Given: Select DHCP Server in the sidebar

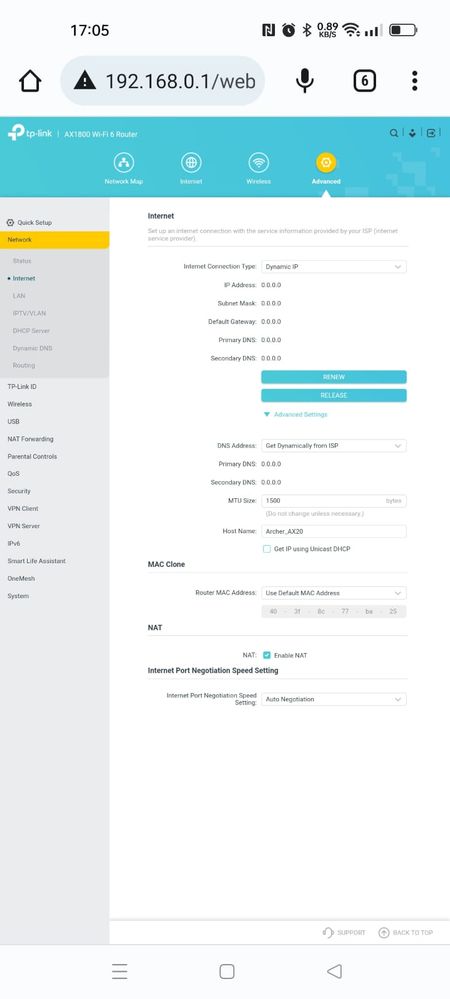Looking at the screenshot, I should click(x=31, y=331).
